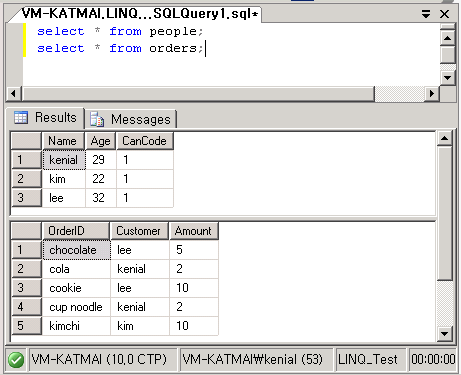This screenshot has height=375, width=461.
Task: Click the editor vertical scroll down arrow
Action: [447, 78]
